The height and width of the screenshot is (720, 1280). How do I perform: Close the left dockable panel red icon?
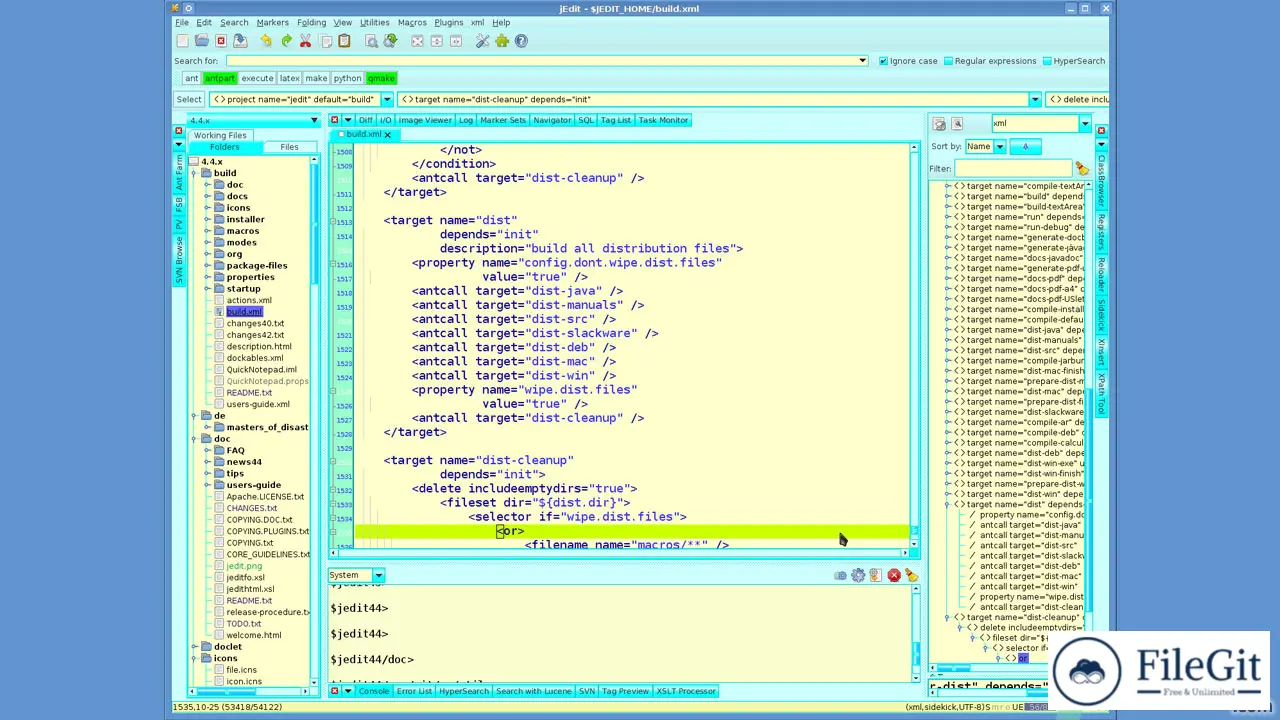tap(179, 131)
